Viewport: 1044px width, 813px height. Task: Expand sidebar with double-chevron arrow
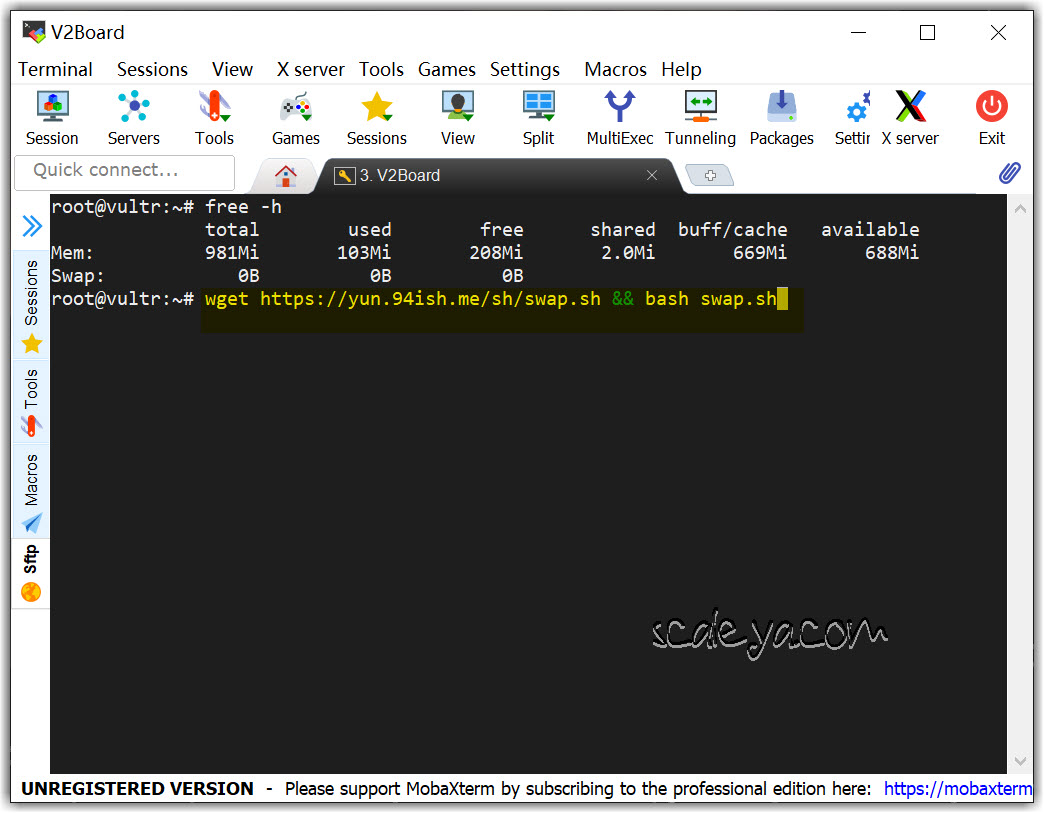32,227
